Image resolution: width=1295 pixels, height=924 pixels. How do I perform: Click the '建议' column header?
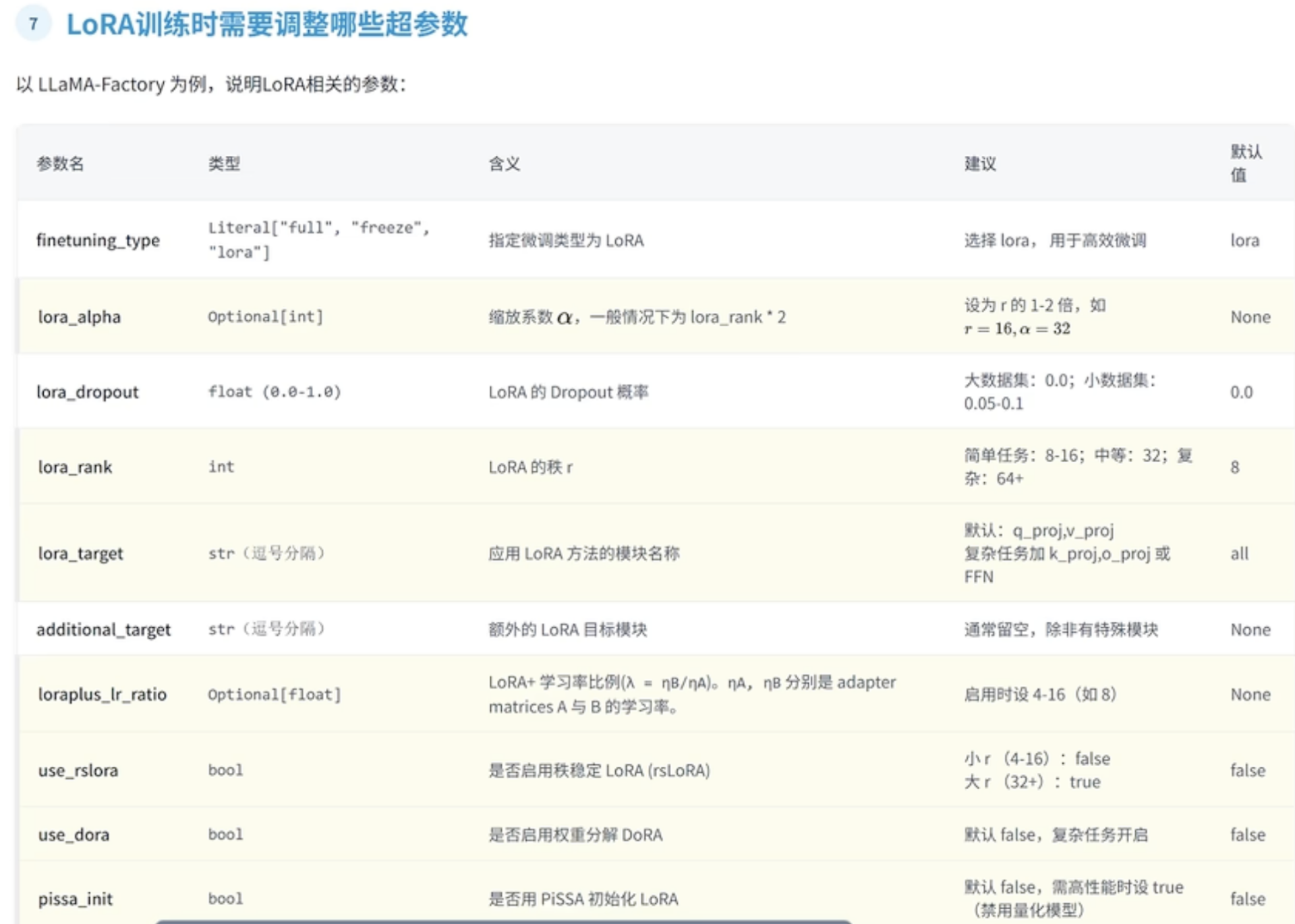pos(980,163)
